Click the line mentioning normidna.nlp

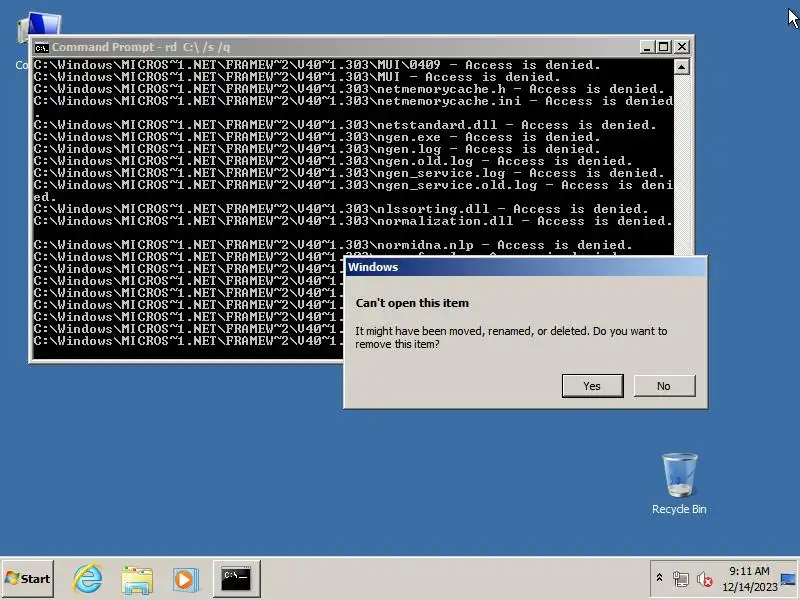(333, 245)
